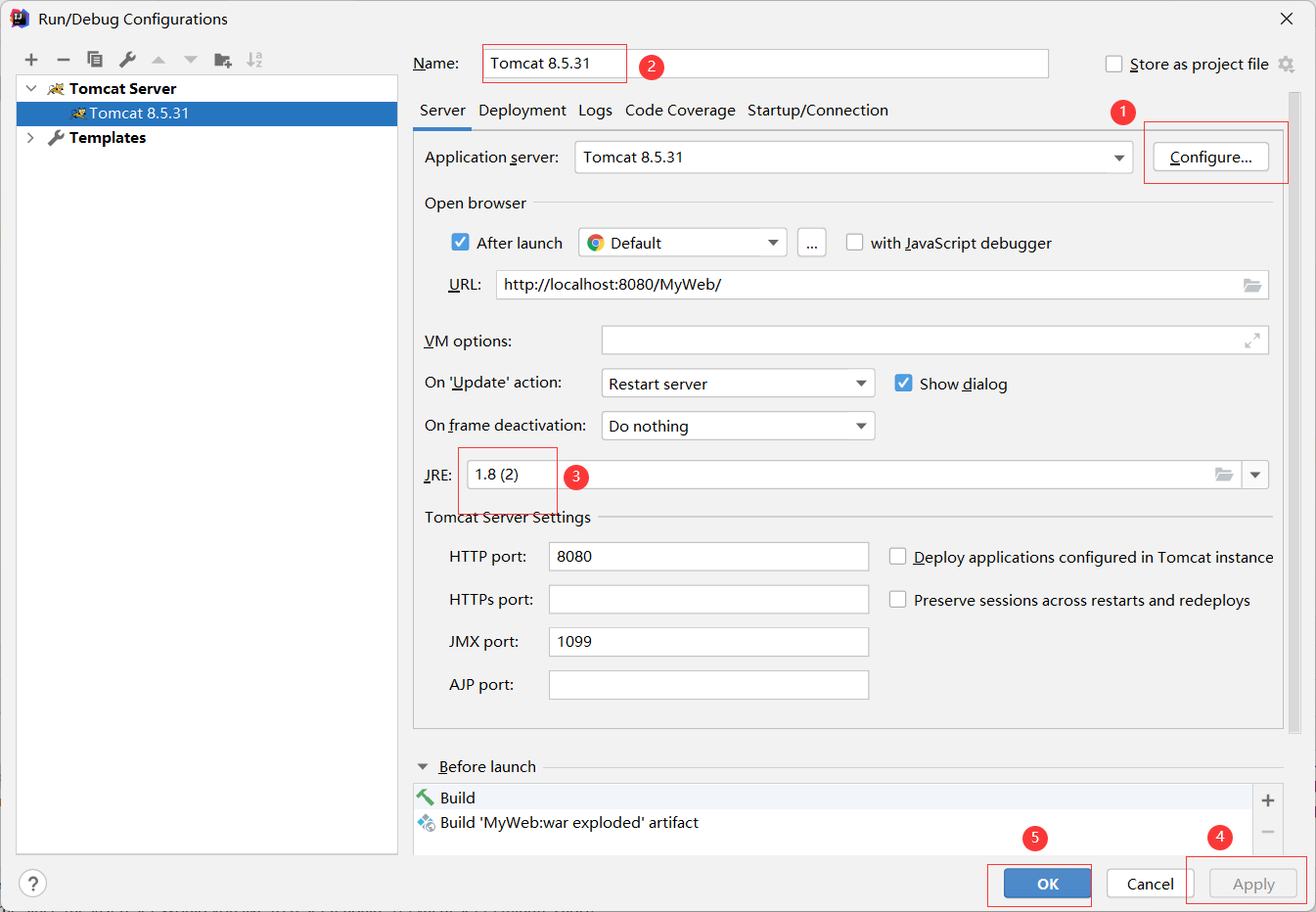Click the Apply button

(x=1253, y=884)
